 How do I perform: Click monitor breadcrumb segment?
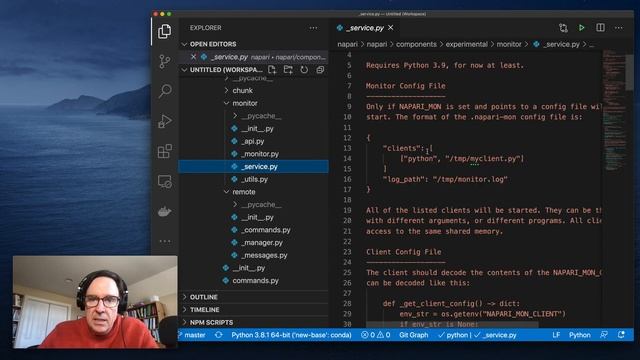pyautogui.click(x=509, y=44)
